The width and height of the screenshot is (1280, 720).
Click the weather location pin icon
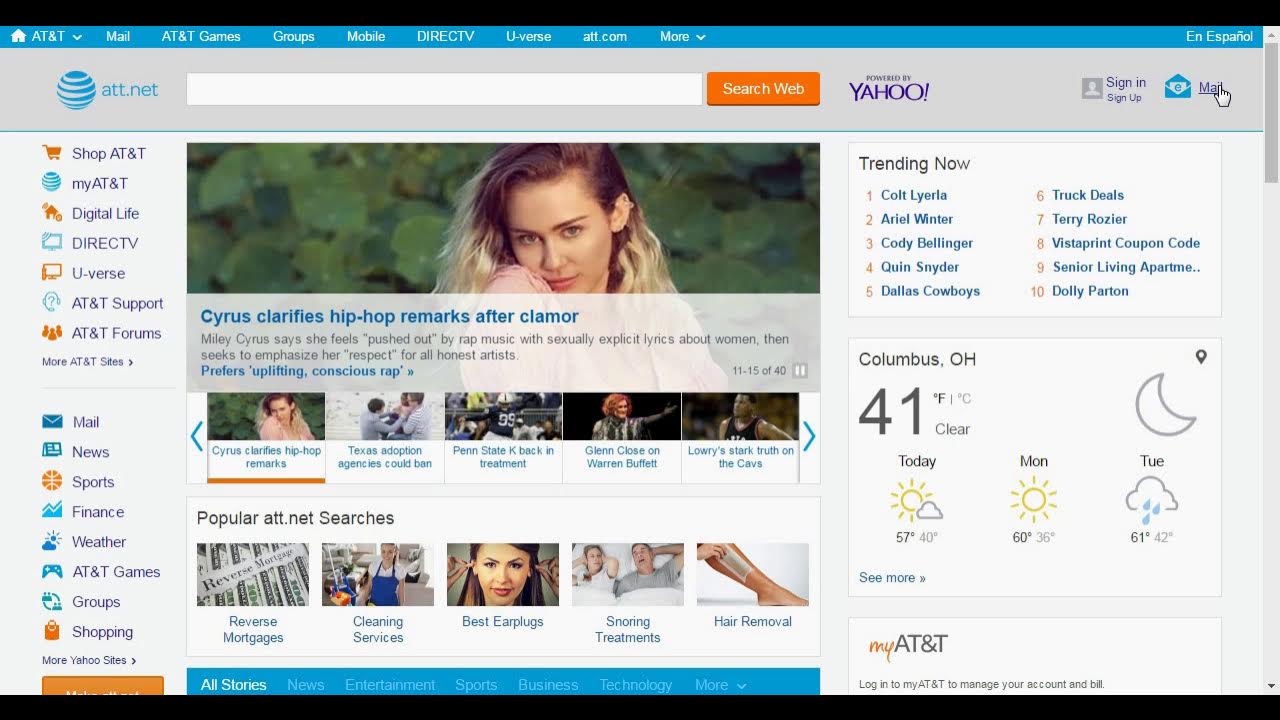click(1201, 357)
